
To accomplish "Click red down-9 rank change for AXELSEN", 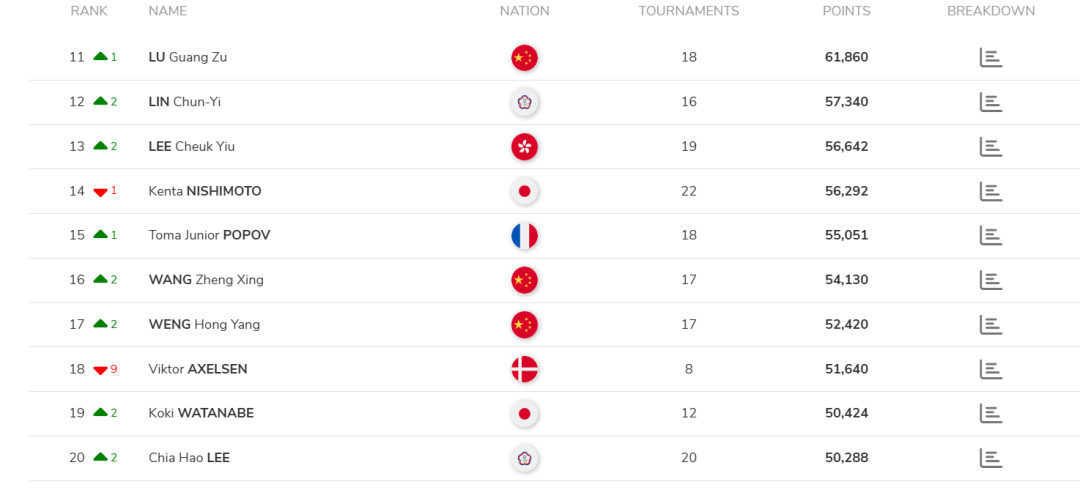I will pyautogui.click(x=105, y=369).
